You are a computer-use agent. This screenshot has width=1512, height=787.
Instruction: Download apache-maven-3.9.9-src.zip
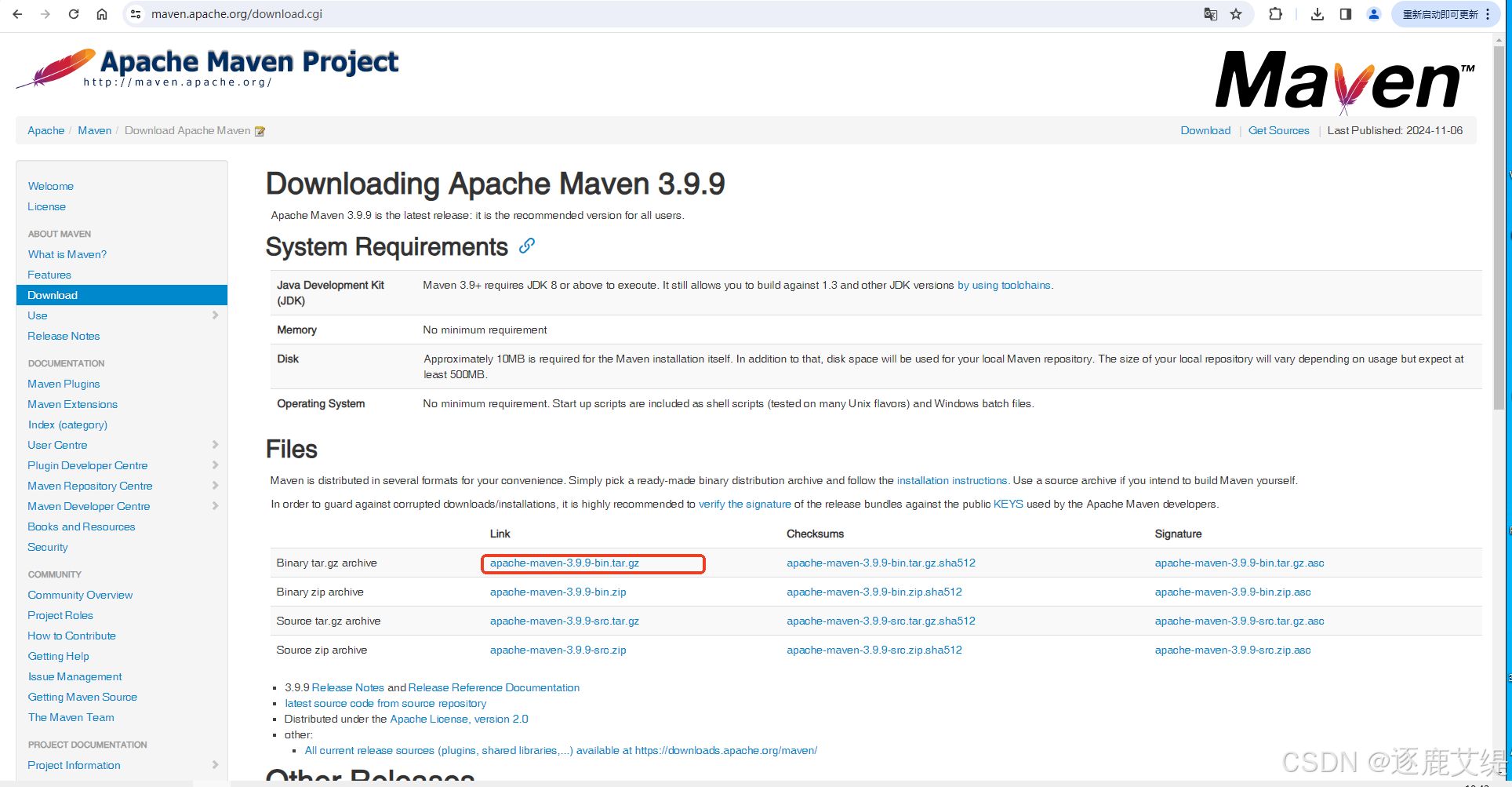(558, 650)
